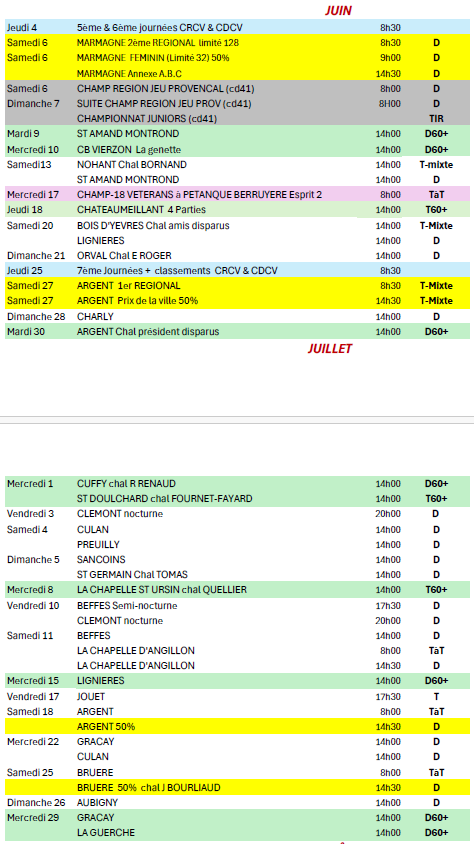Click 'SUITE CHAMP REGION JEU PROV (cd41)'
Screen dimensions: 474x844
(x=164, y=104)
